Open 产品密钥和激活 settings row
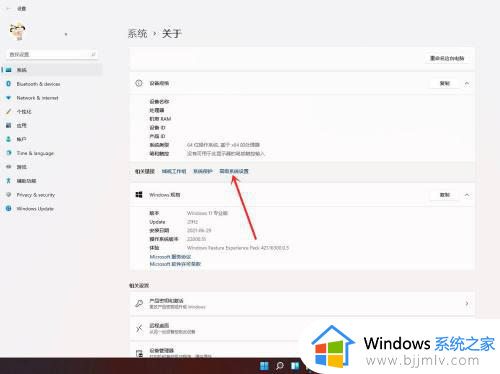Viewport: 500px width, 374px height. click(302, 303)
